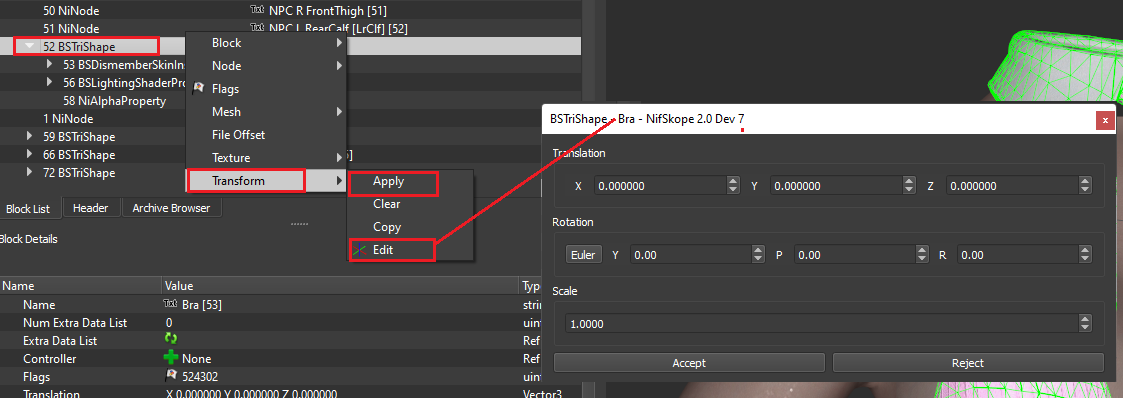Decrease Translation Y with down stepper arrow
The height and width of the screenshot is (398, 1123).
click(x=909, y=190)
